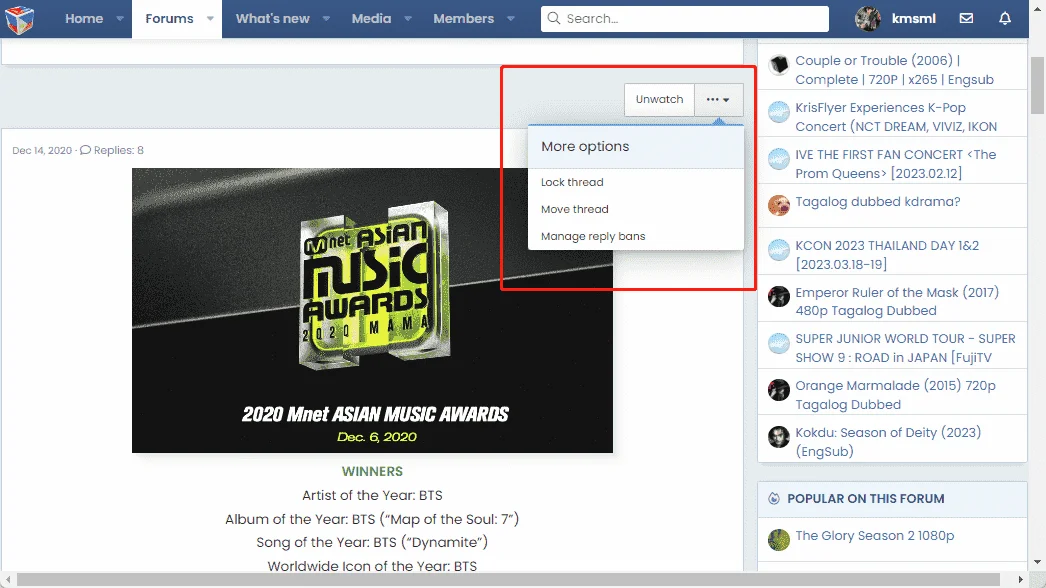Click avatar beside KCON 2023 Thailand thread
This screenshot has width=1046, height=588.
[x=778, y=250]
